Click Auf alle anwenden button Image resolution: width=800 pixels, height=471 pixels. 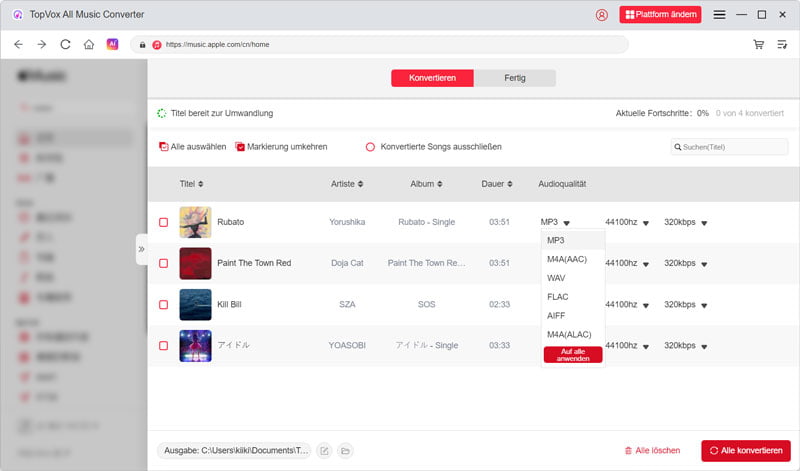(x=572, y=354)
